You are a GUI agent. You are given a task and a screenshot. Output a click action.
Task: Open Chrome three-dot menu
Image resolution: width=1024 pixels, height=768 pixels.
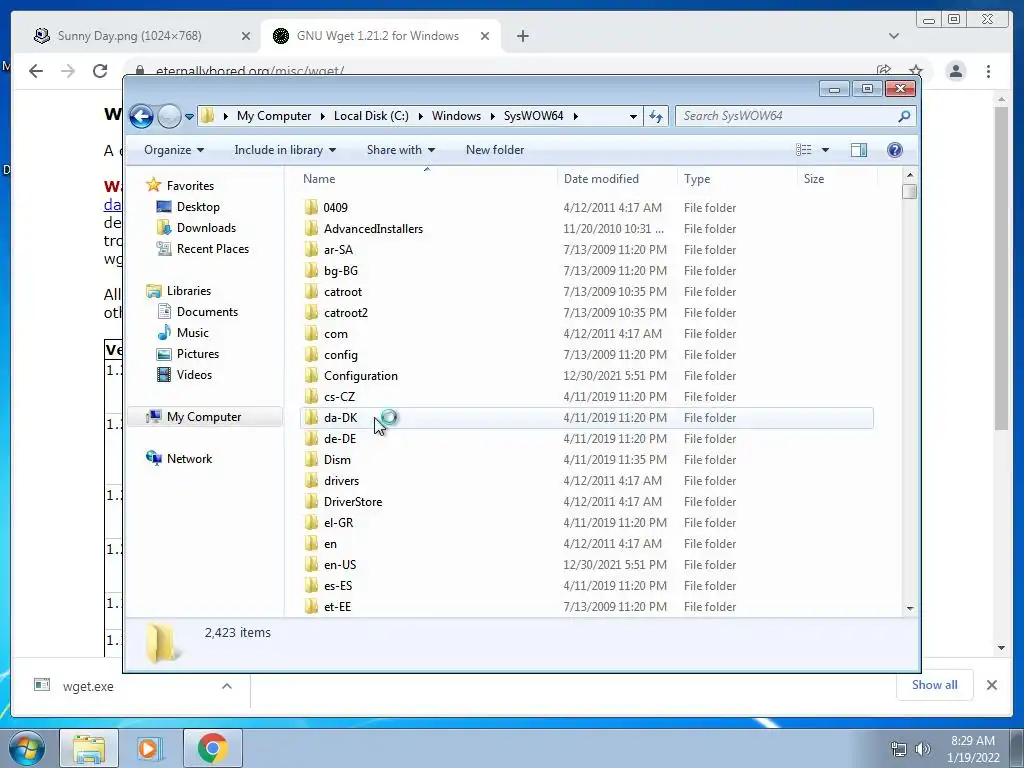pyautogui.click(x=988, y=71)
